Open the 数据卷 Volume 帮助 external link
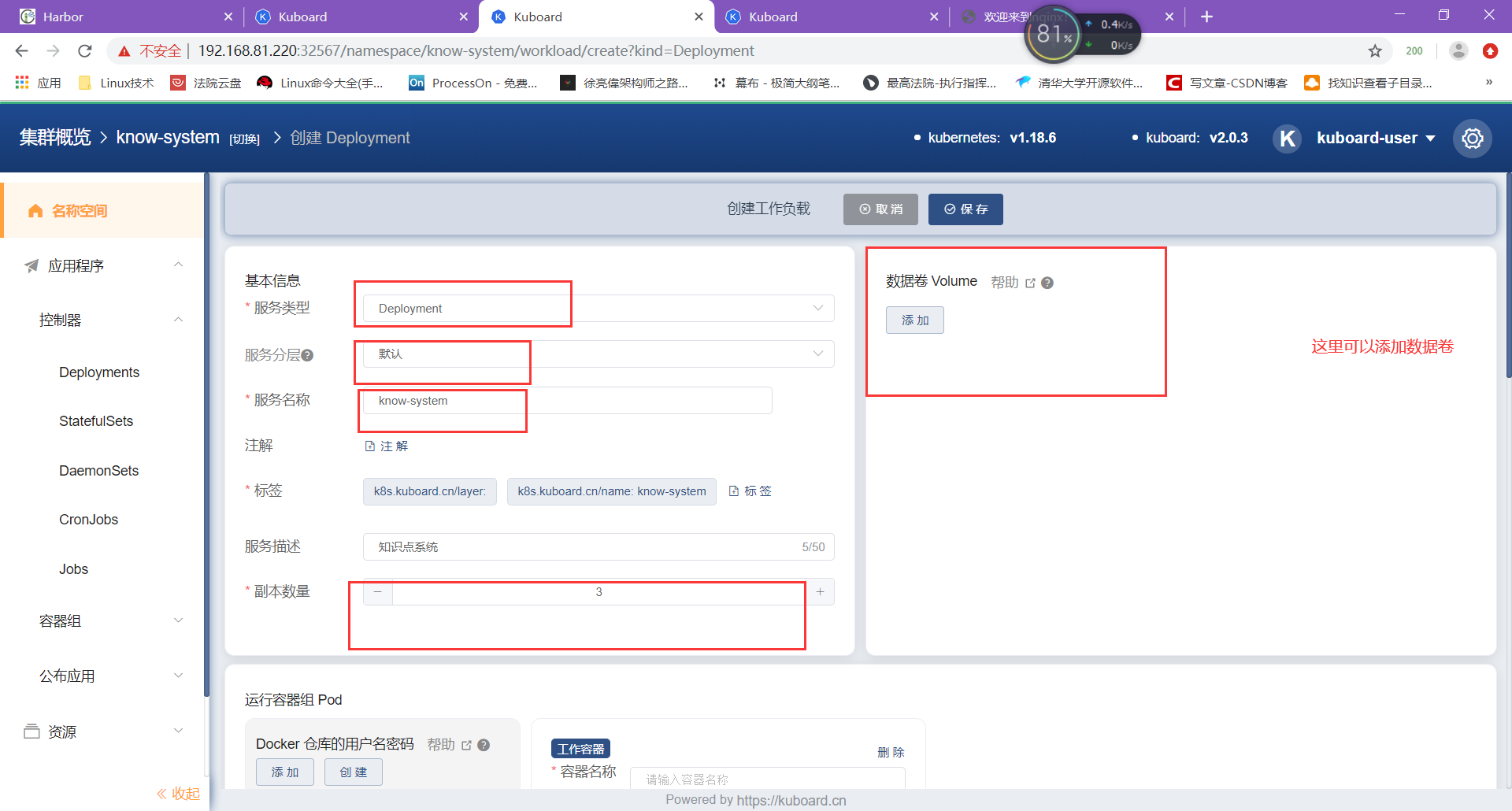 (x=1013, y=283)
